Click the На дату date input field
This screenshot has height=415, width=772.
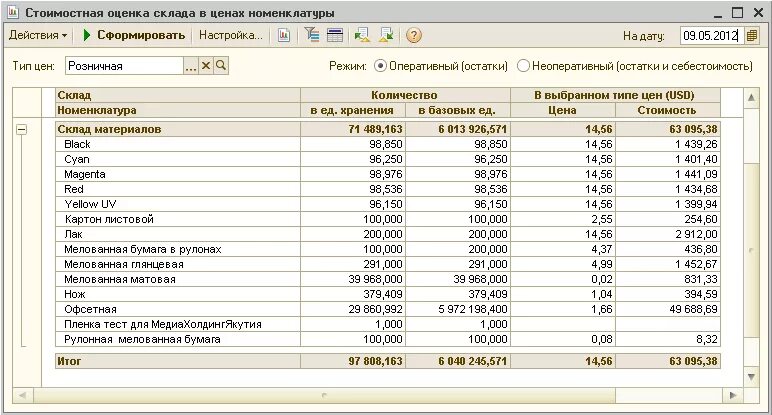click(x=712, y=35)
